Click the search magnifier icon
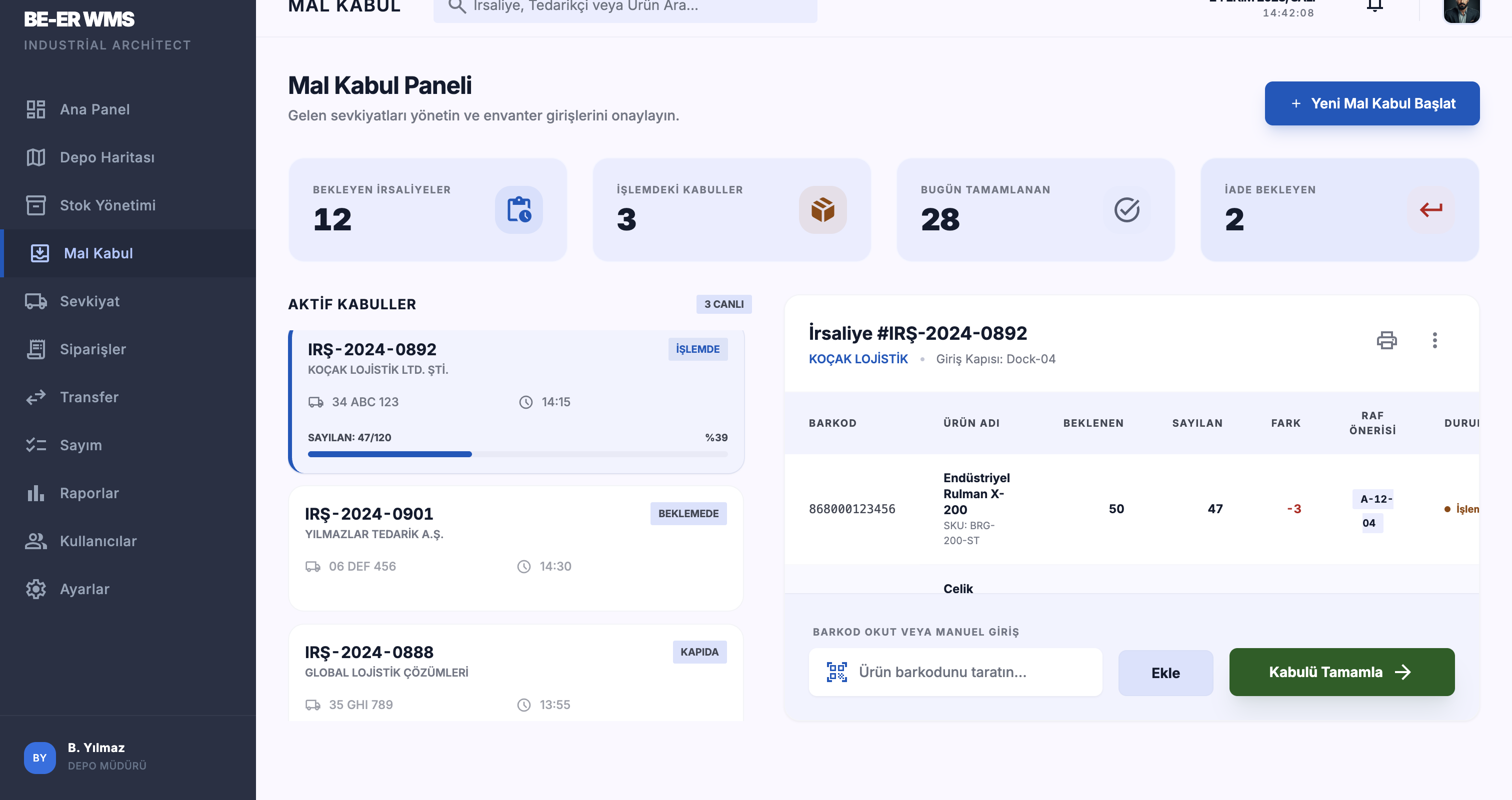Image resolution: width=1512 pixels, height=800 pixels. coord(456,6)
